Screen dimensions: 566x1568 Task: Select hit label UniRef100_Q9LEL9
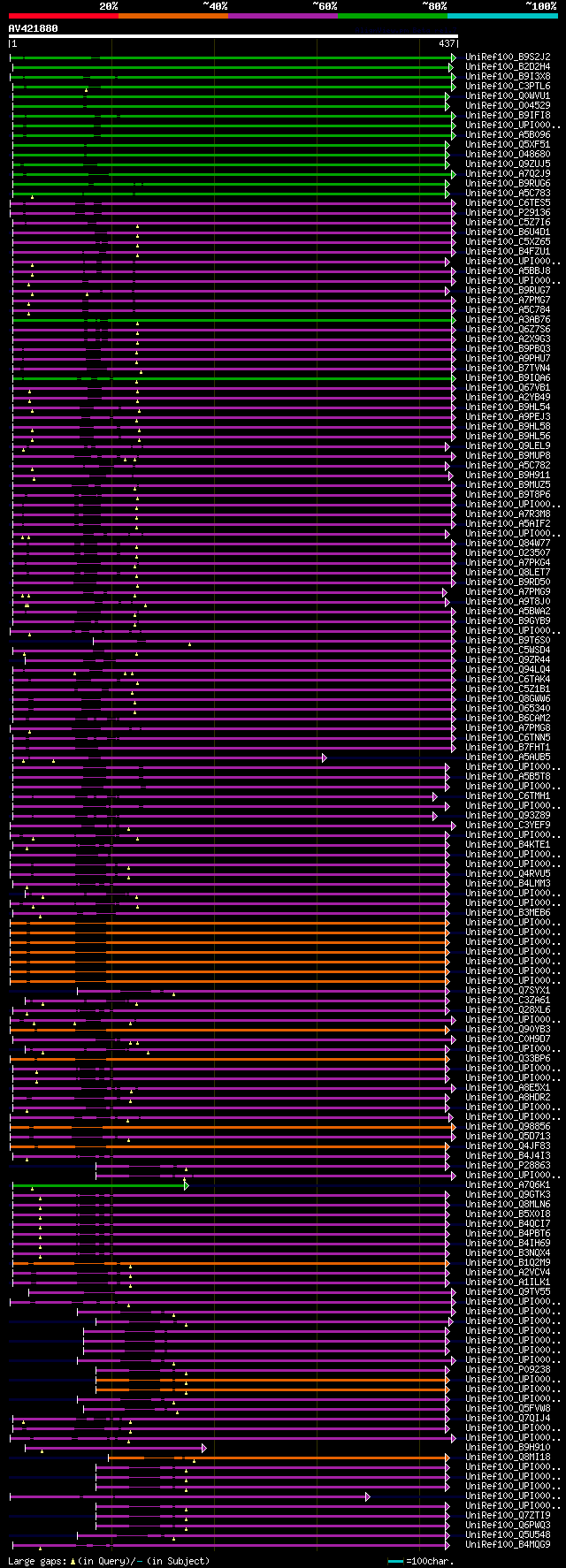coord(508,445)
